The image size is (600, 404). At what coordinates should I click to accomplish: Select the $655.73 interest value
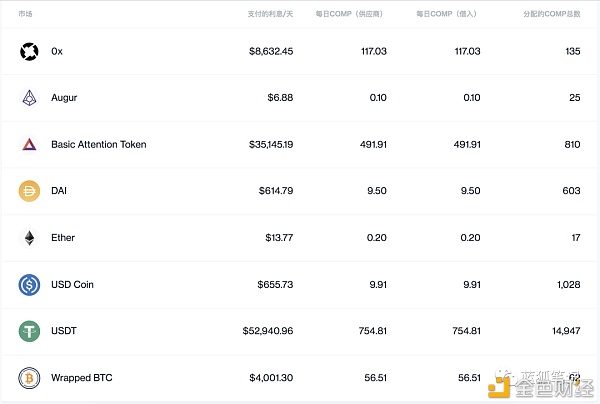[276, 285]
